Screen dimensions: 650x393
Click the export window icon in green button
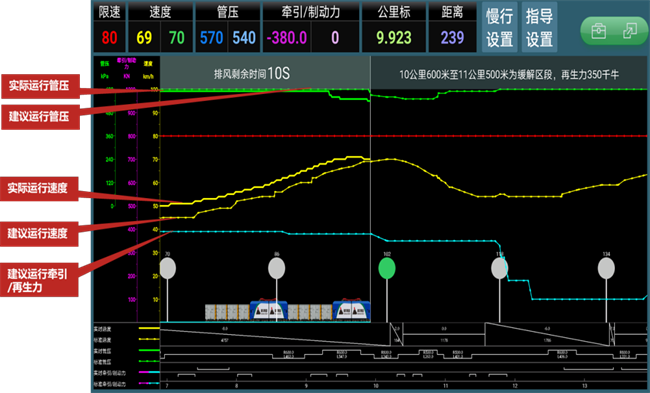click(629, 31)
